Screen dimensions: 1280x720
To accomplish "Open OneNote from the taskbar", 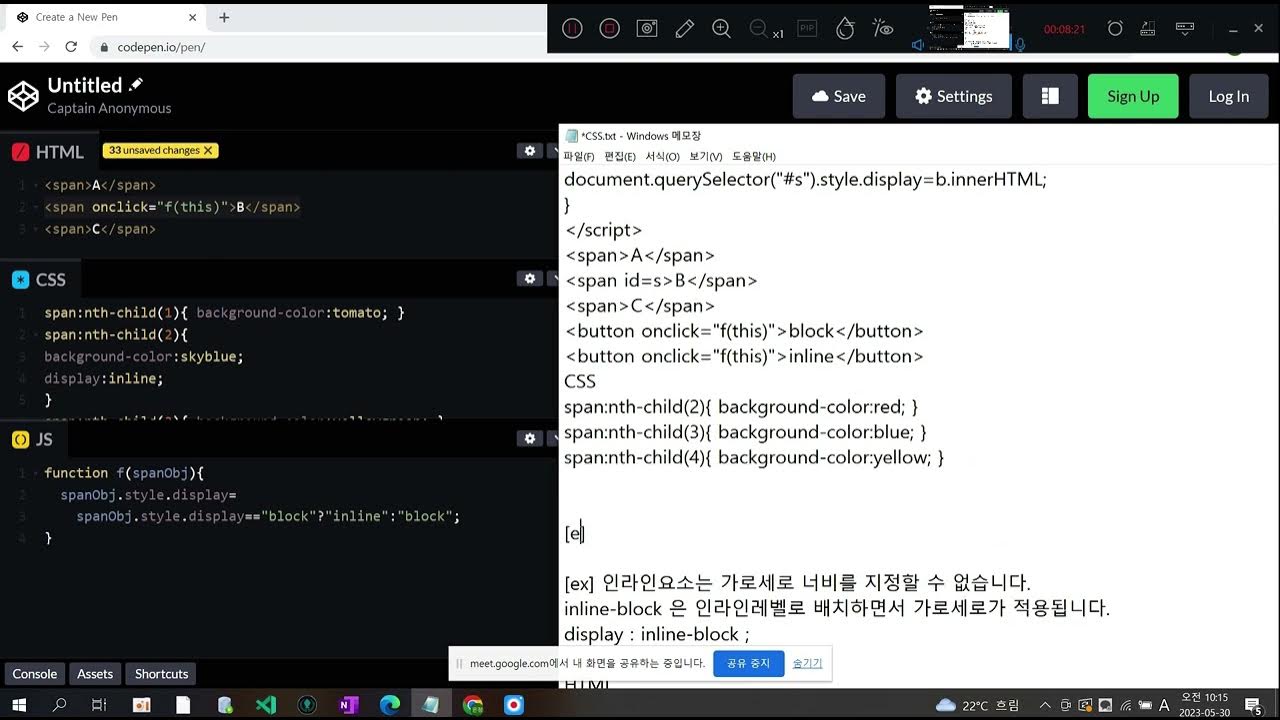I will (348, 705).
